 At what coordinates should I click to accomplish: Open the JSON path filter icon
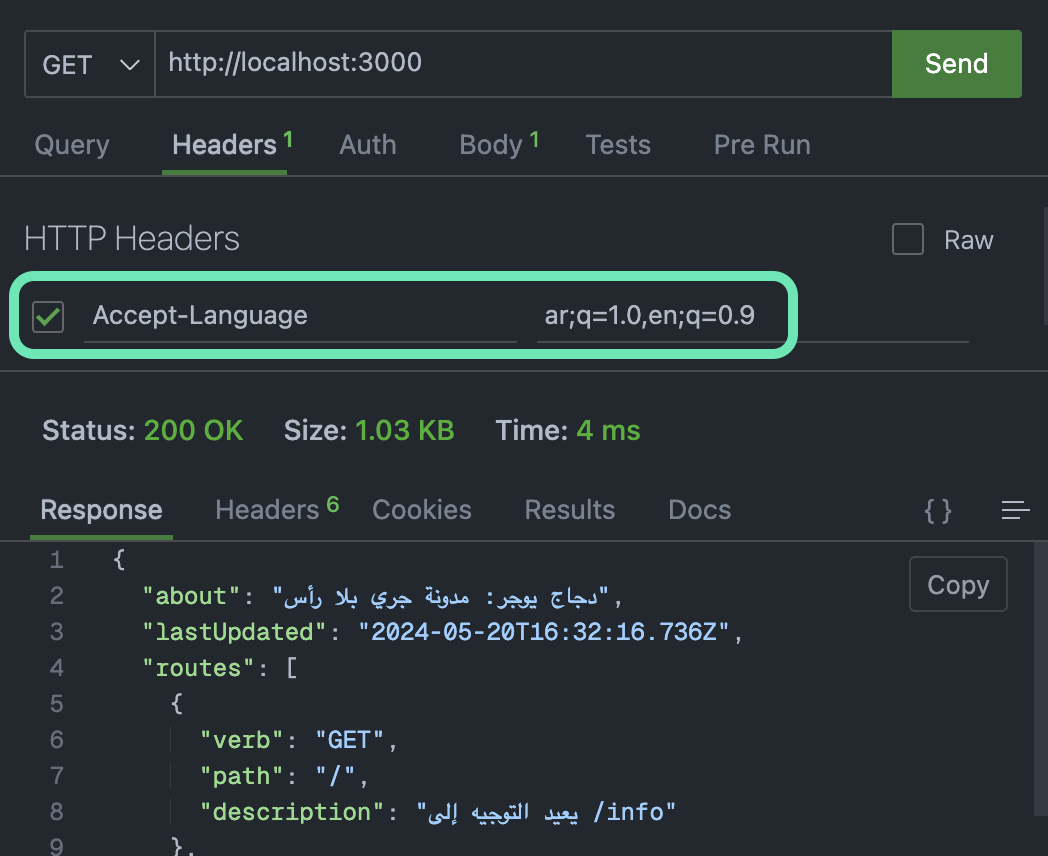tap(937, 510)
